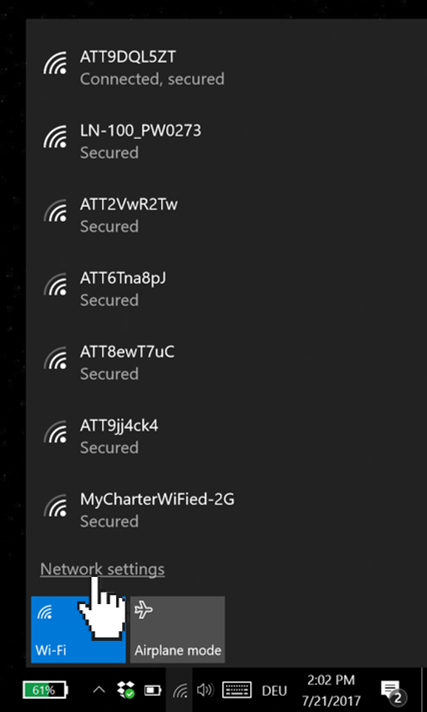Select the connected ATT9DQL5ZT network
This screenshot has height=712, width=427.
pos(226,68)
